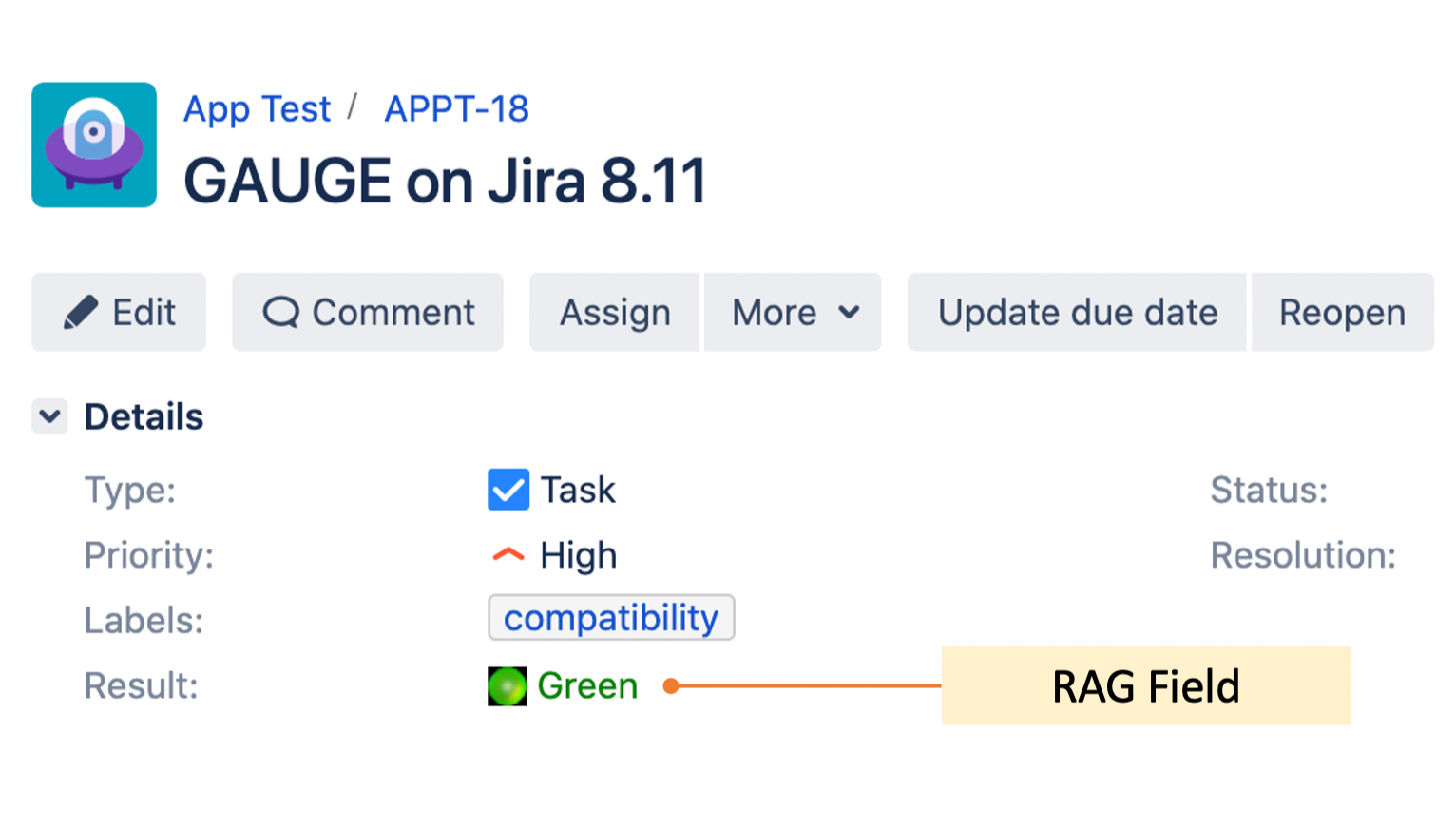Select the High priority arrow icon
The image size is (1456, 829).
[x=508, y=554]
